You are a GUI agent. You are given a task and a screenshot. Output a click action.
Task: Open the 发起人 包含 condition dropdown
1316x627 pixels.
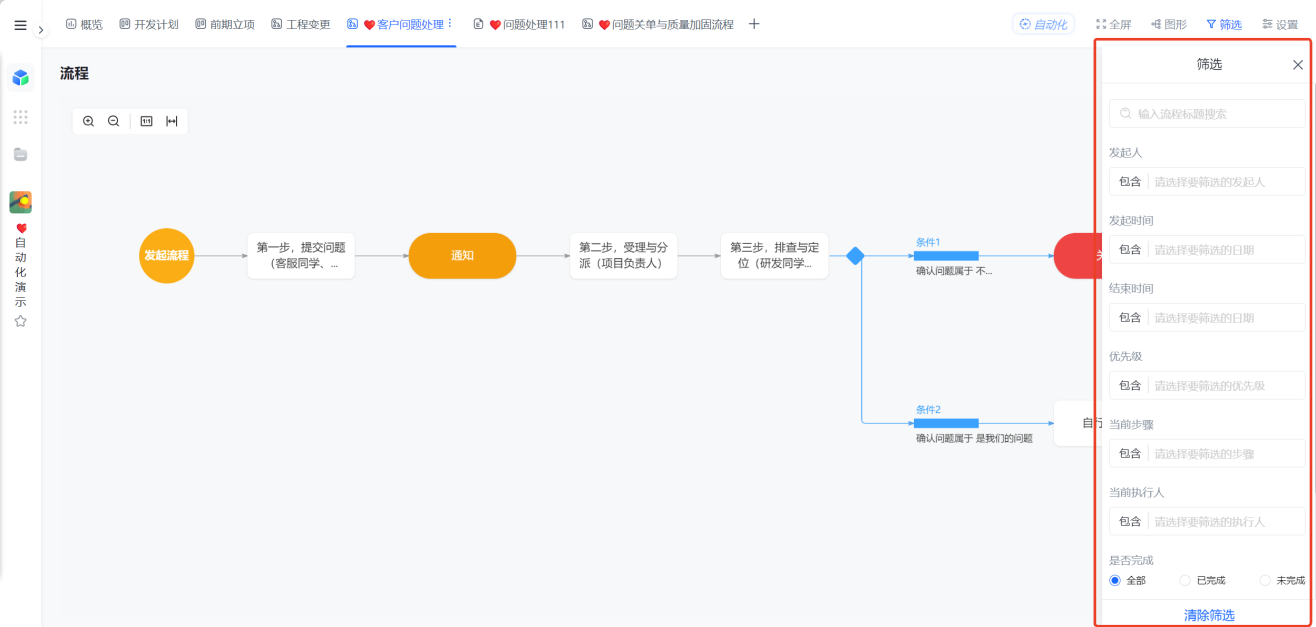click(1130, 182)
